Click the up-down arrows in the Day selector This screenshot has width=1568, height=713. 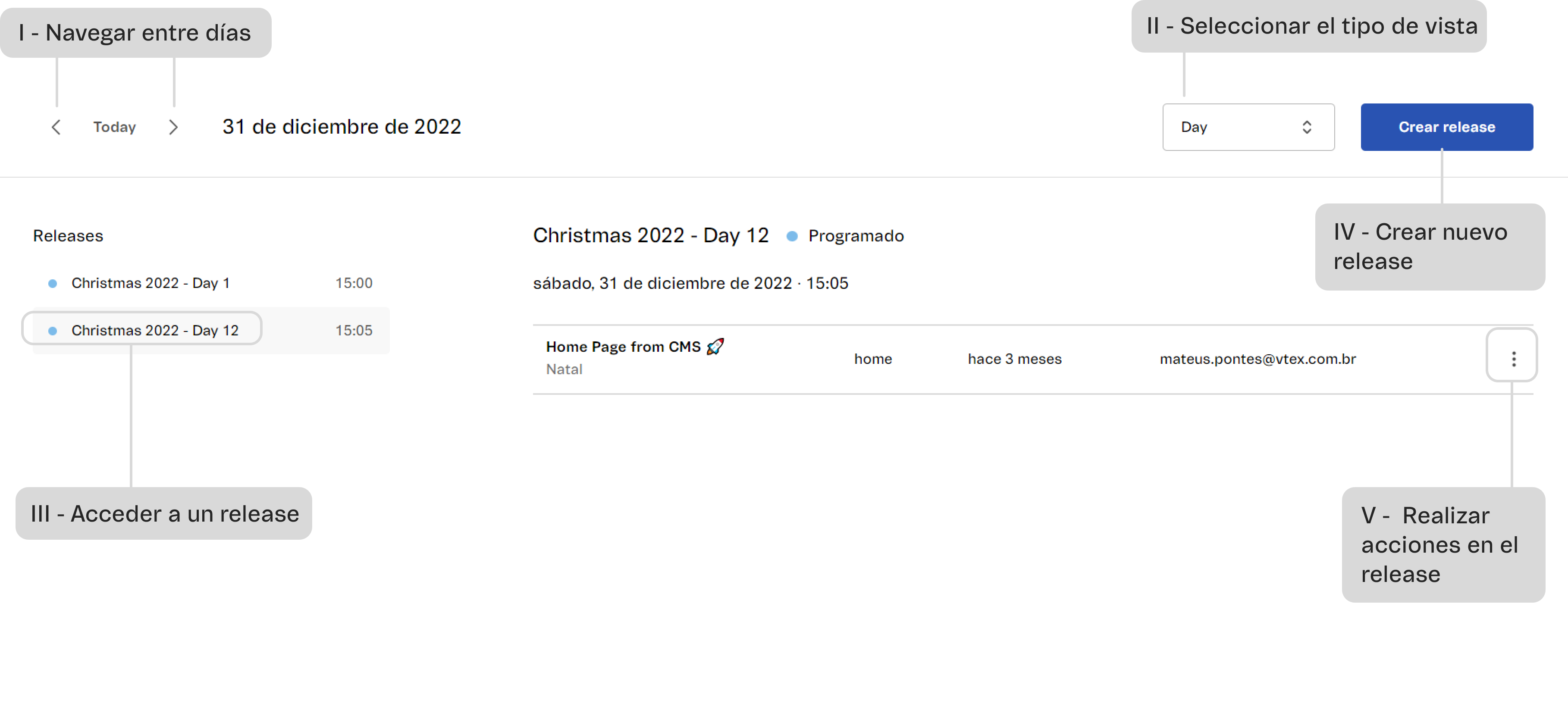click(1306, 127)
